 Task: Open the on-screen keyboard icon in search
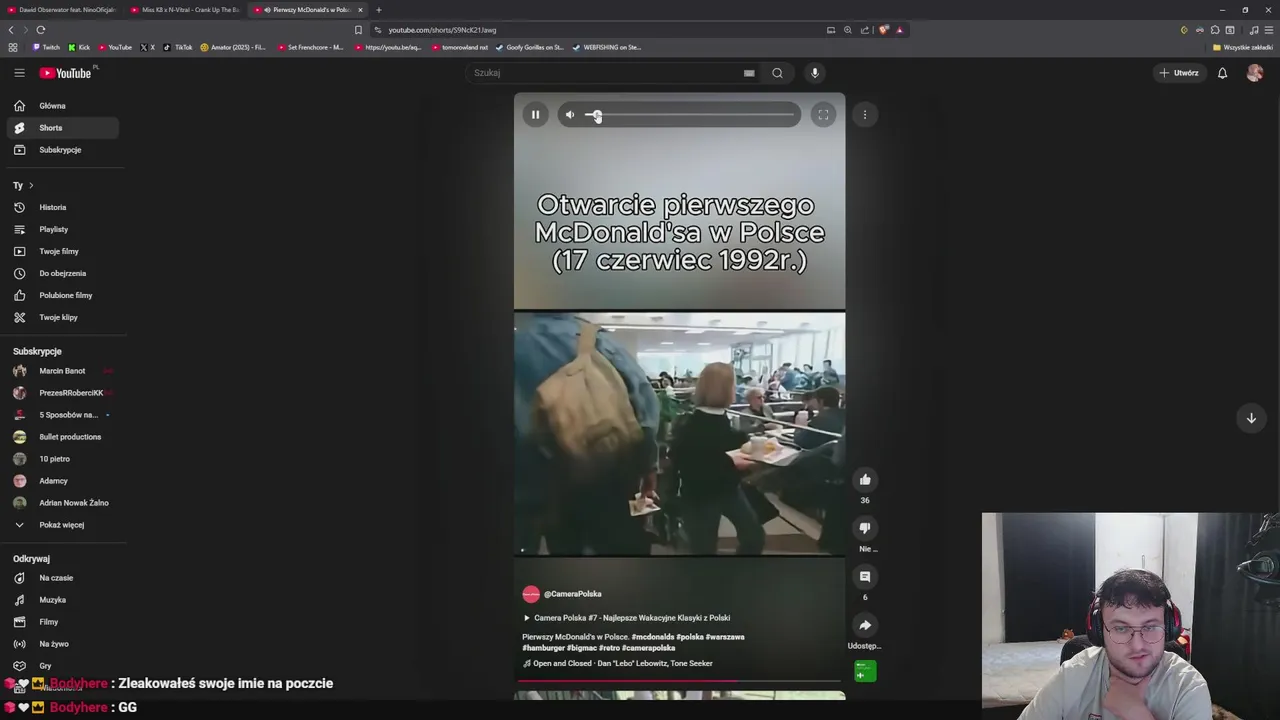749,73
